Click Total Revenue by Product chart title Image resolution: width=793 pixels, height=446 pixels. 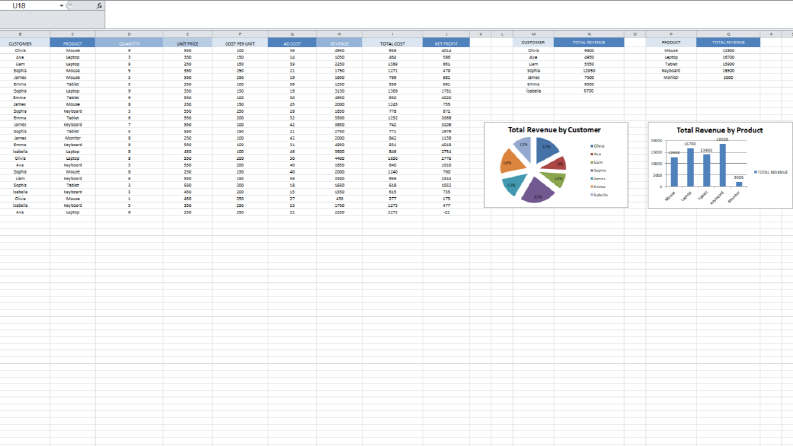[x=720, y=130]
